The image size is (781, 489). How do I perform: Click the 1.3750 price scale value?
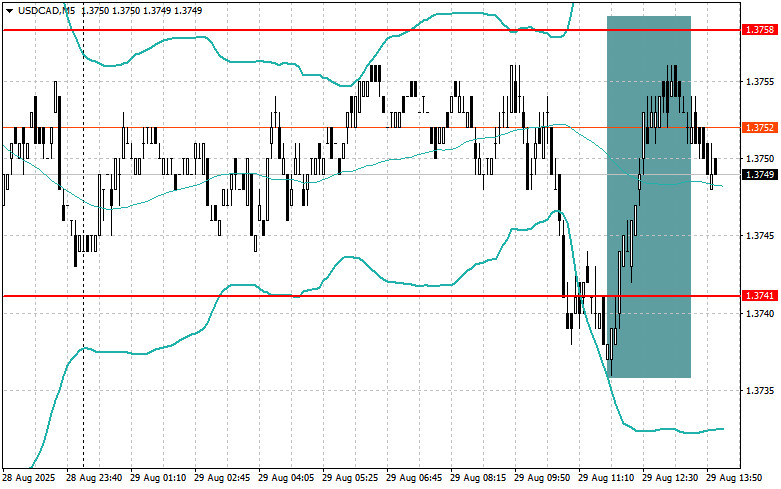(x=760, y=158)
